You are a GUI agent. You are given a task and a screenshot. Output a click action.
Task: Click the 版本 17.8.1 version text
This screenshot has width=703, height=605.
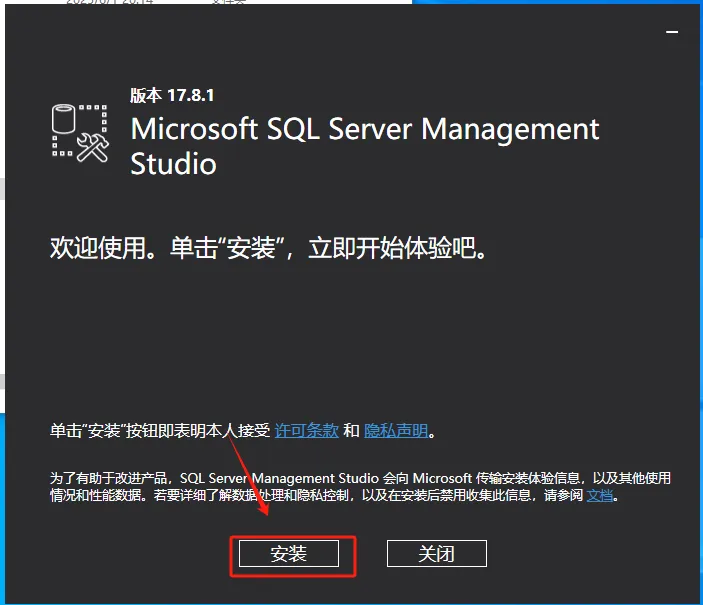click(x=172, y=95)
